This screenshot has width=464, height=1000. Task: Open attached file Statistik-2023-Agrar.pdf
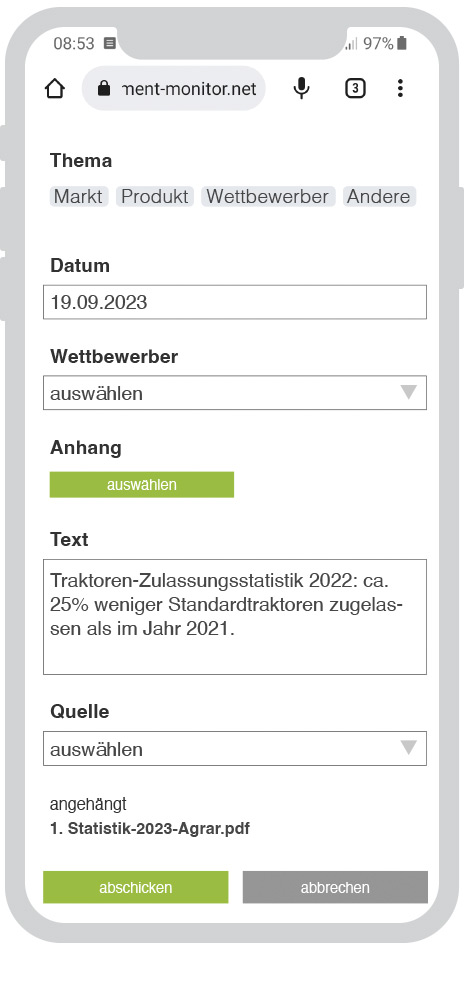(x=150, y=829)
